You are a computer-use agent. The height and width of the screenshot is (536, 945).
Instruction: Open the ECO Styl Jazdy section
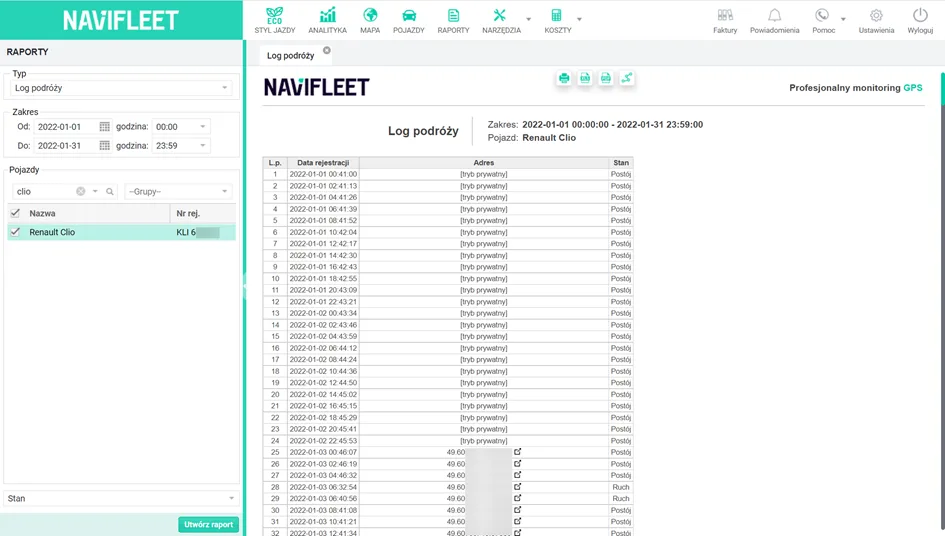pyautogui.click(x=274, y=20)
